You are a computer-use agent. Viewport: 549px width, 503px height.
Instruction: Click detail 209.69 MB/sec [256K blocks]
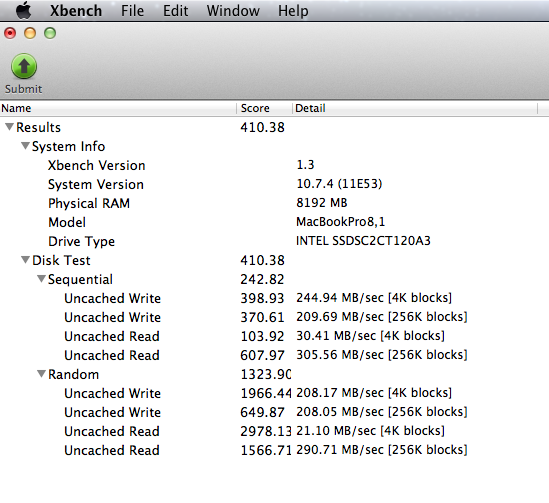tap(382, 317)
